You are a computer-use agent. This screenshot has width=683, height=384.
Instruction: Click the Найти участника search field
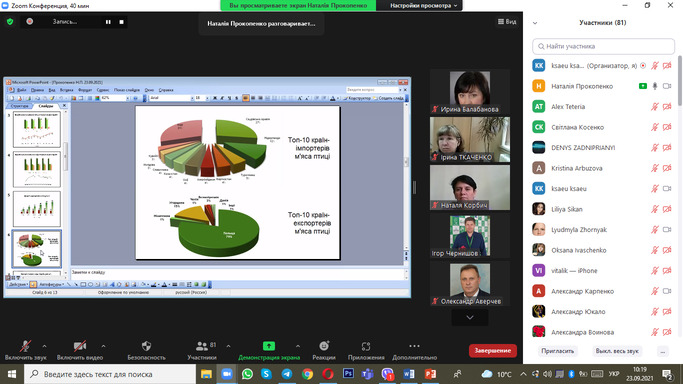pyautogui.click(x=603, y=46)
